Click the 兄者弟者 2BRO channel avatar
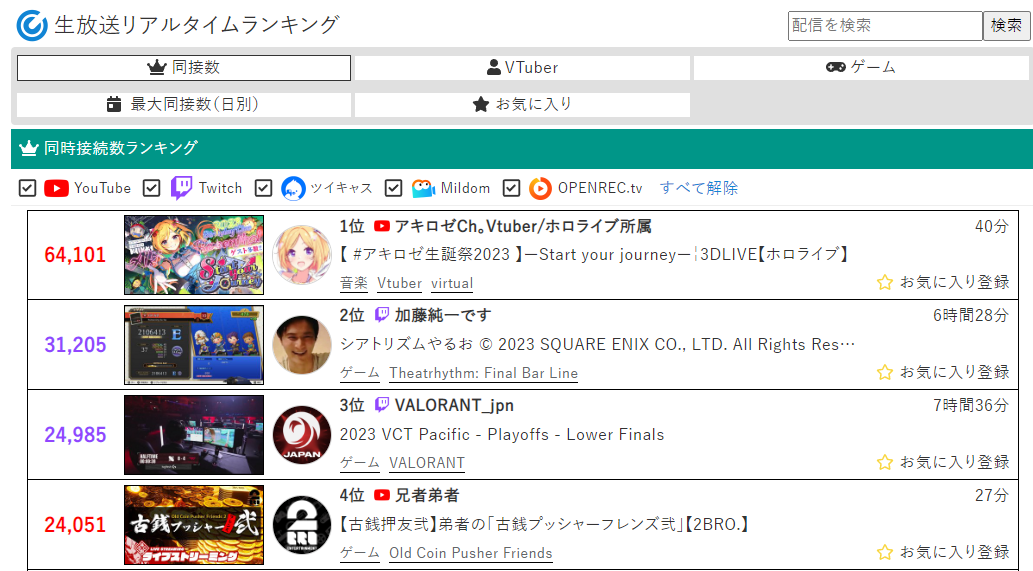This screenshot has width=1033, height=571. (302, 525)
